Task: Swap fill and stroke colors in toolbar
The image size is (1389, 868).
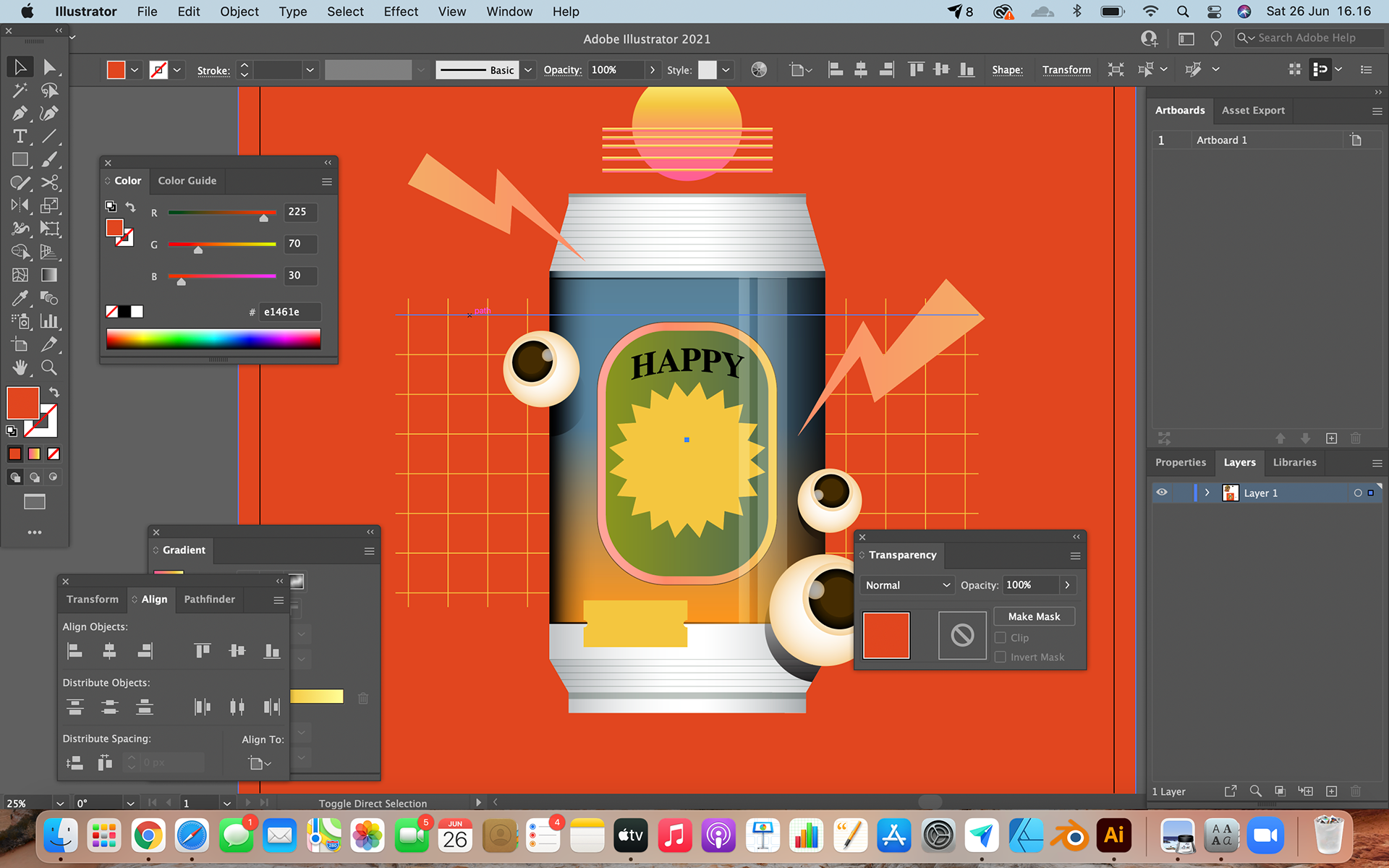Action: tap(54, 392)
